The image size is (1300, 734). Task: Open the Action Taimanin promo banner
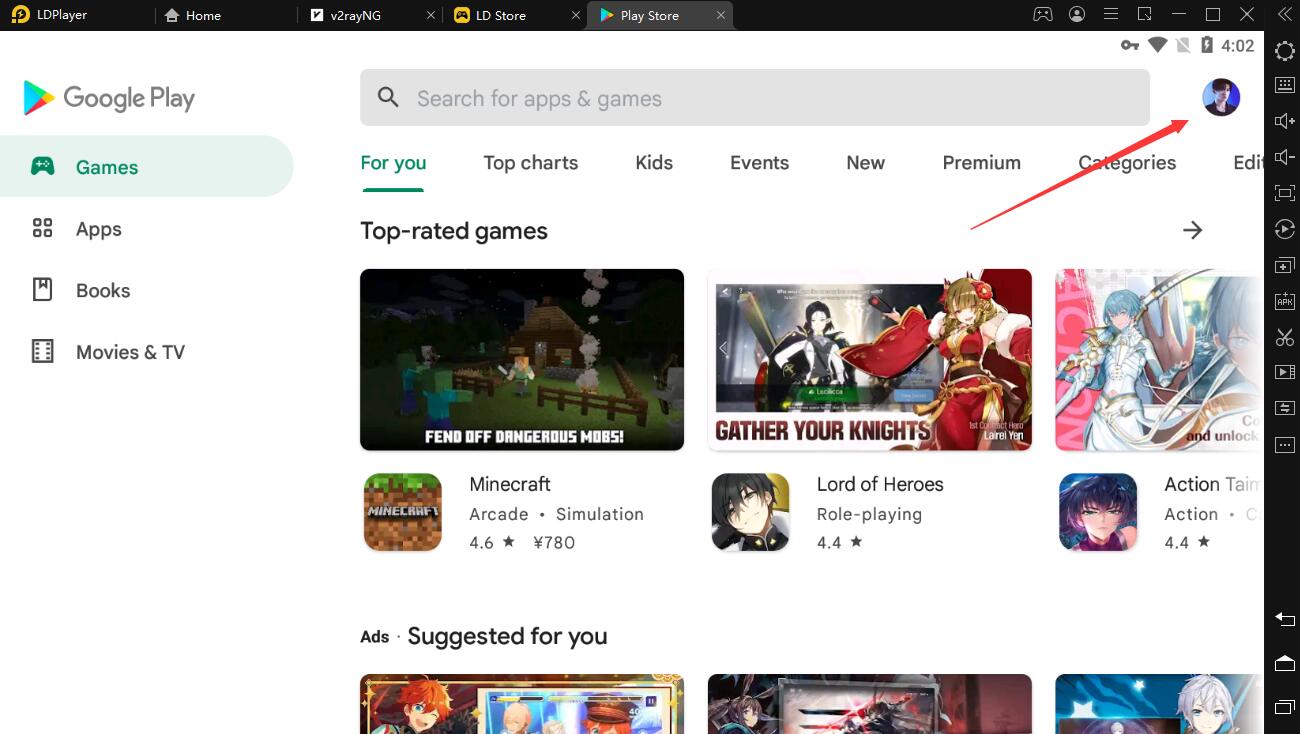[x=1159, y=360]
